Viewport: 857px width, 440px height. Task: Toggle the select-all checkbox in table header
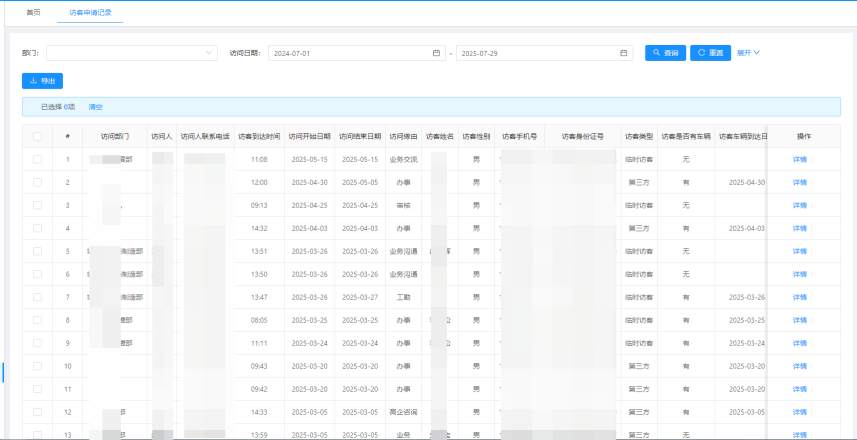pos(37,137)
